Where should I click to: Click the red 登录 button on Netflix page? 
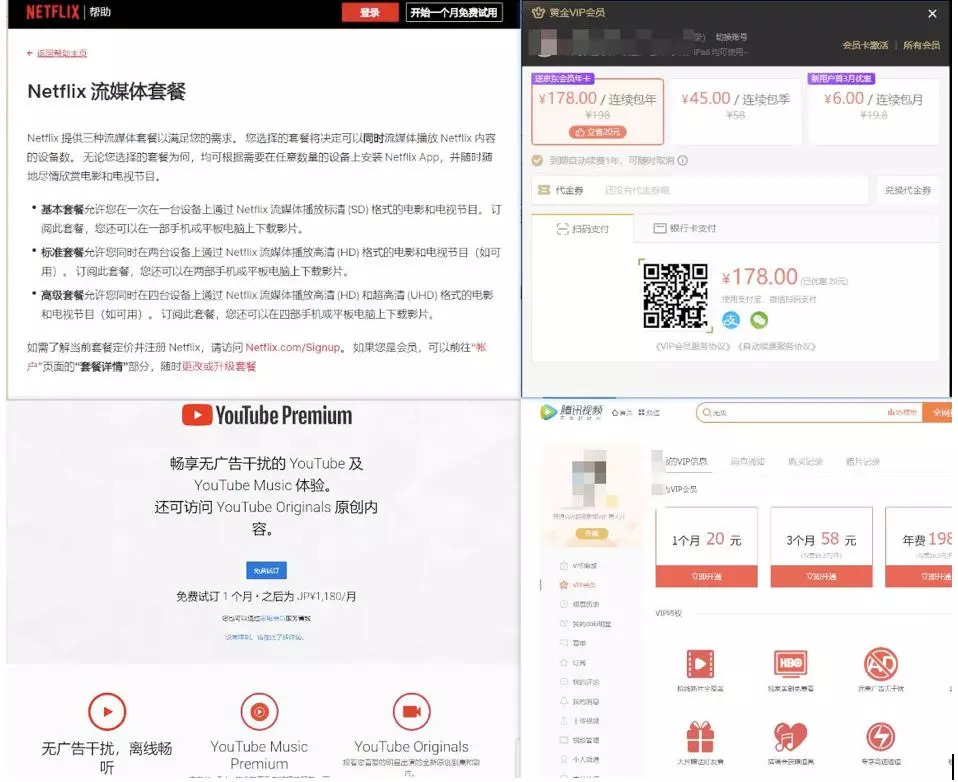pyautogui.click(x=370, y=12)
